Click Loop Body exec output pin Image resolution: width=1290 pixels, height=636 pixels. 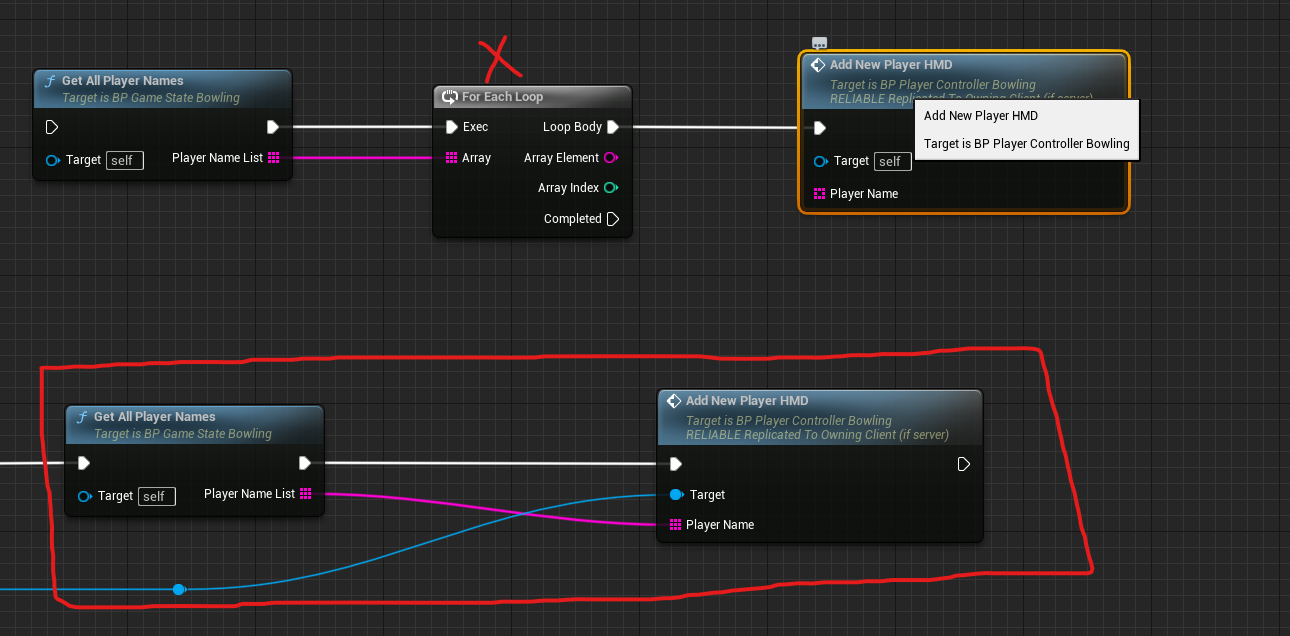click(613, 127)
